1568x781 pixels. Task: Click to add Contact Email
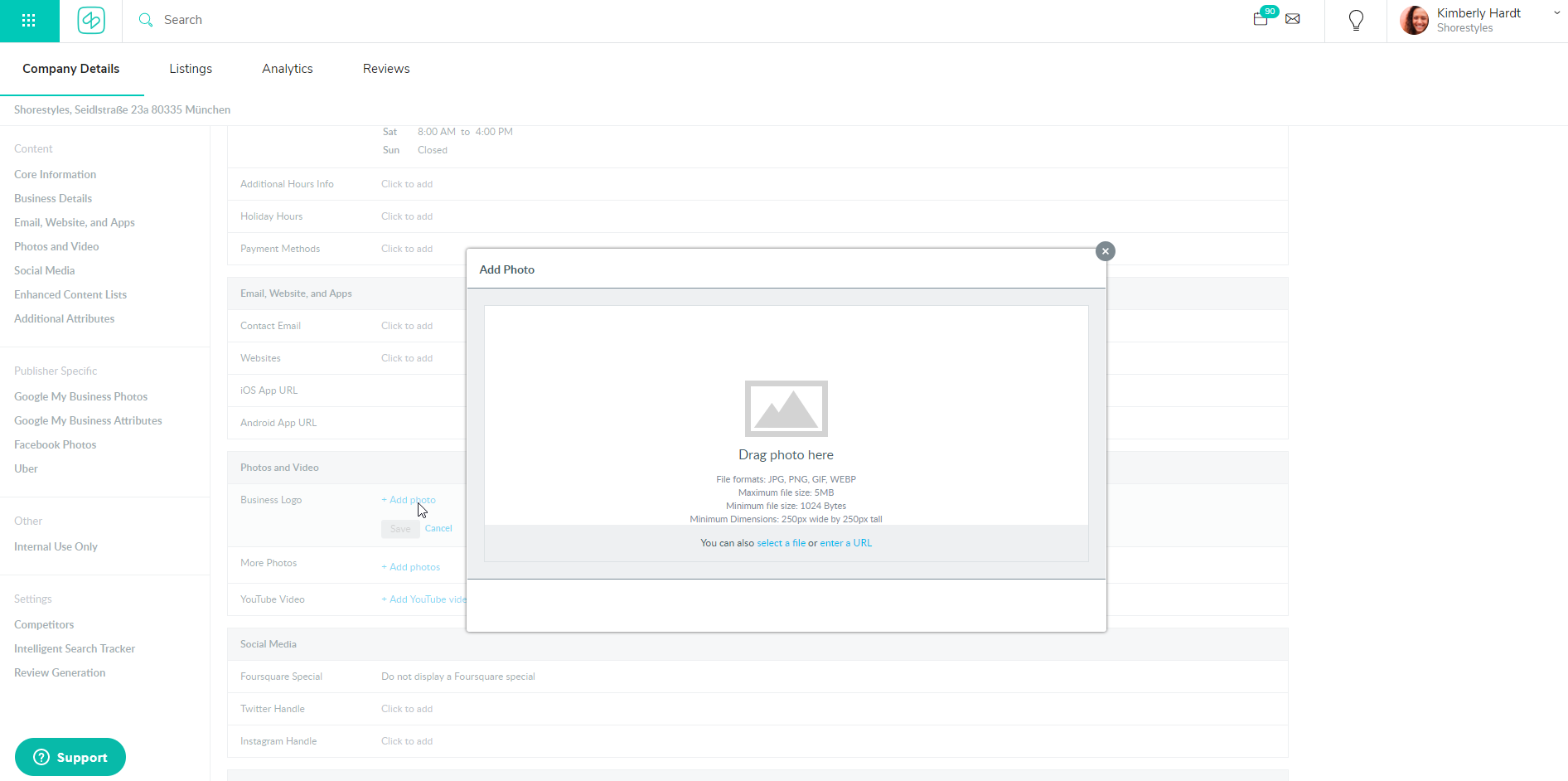coord(407,326)
